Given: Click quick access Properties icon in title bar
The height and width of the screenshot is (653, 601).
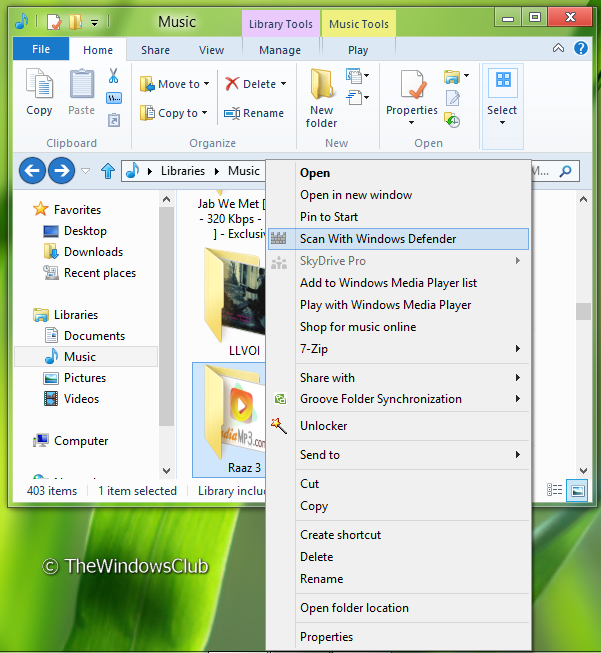Looking at the screenshot, I should [54, 22].
